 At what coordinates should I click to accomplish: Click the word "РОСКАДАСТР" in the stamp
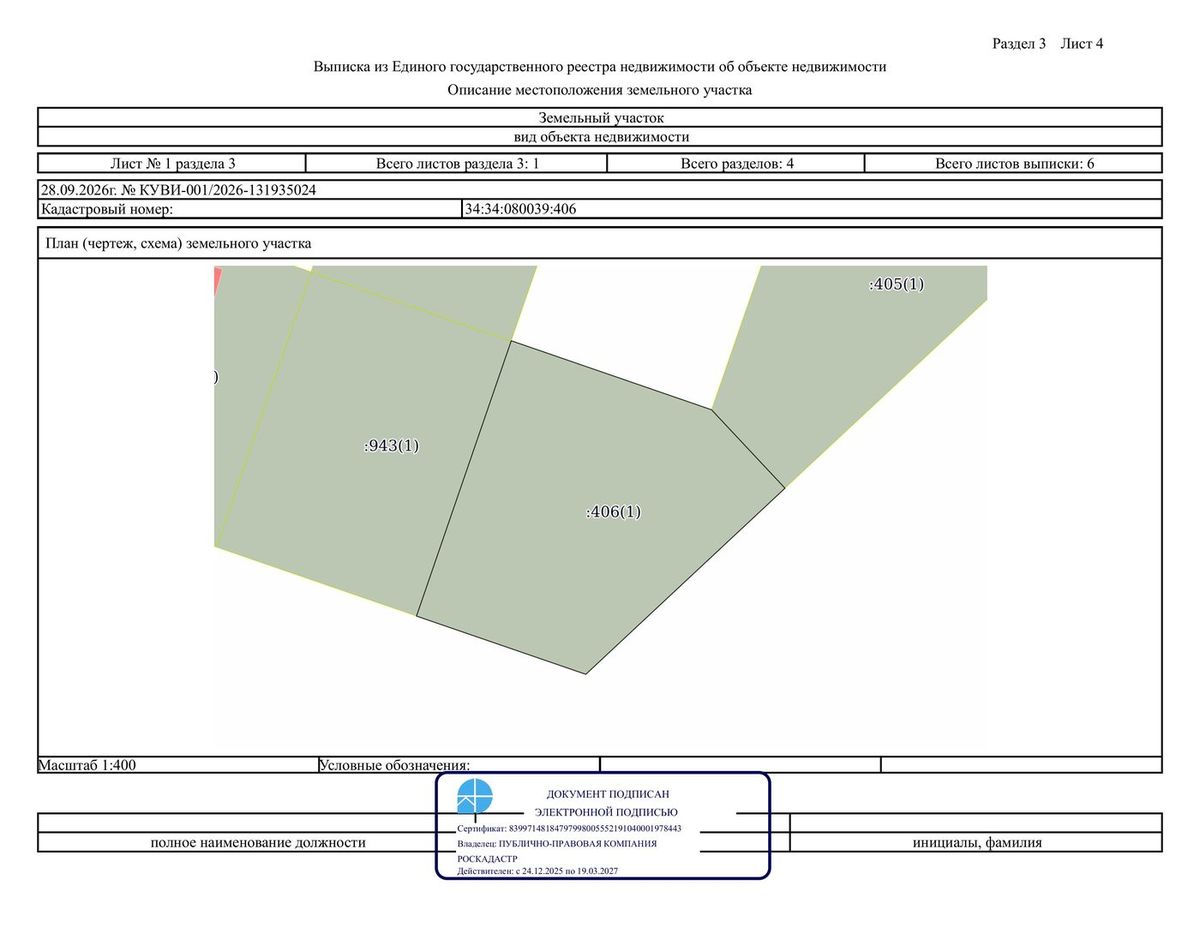487,858
